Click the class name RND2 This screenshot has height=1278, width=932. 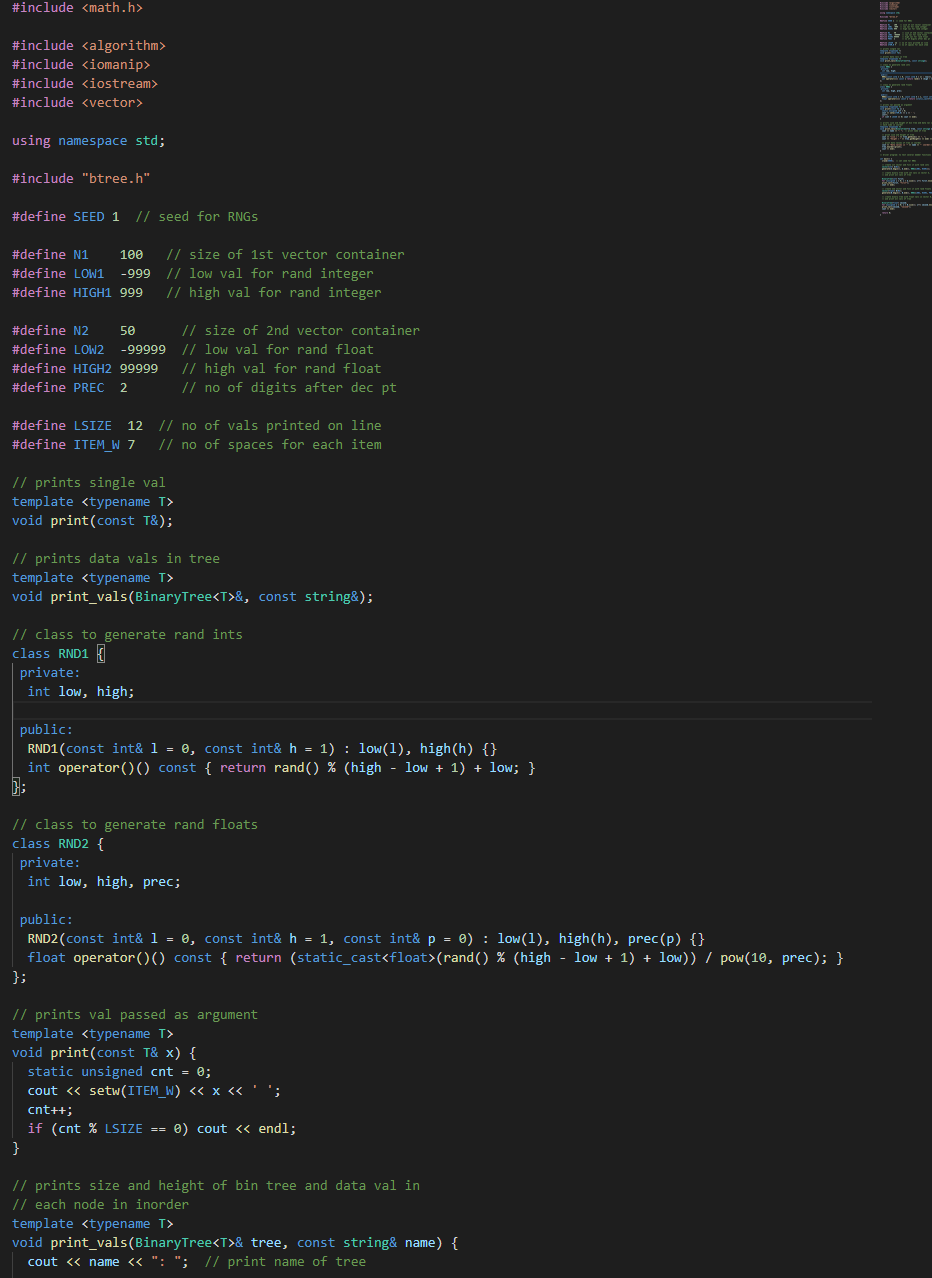(x=72, y=843)
